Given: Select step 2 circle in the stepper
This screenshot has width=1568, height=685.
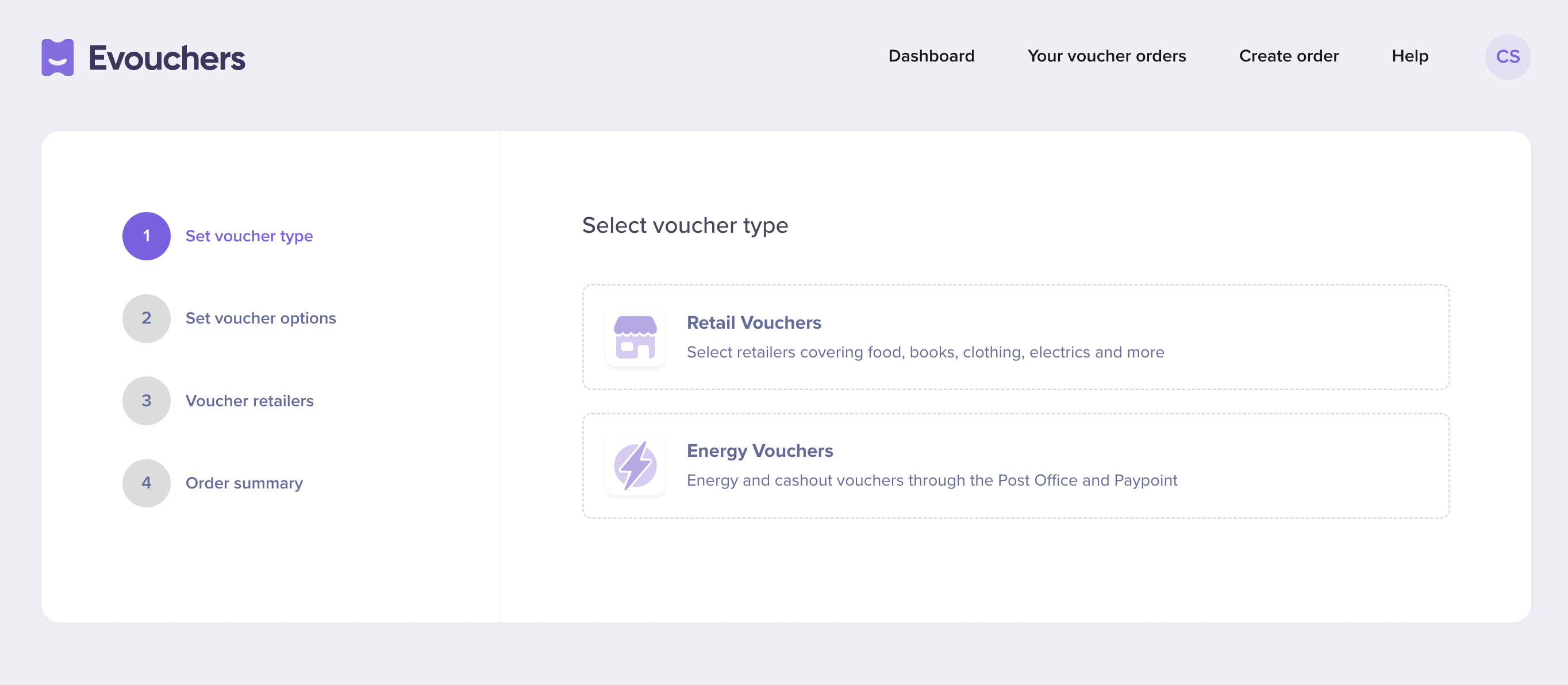Looking at the screenshot, I should tap(146, 318).
